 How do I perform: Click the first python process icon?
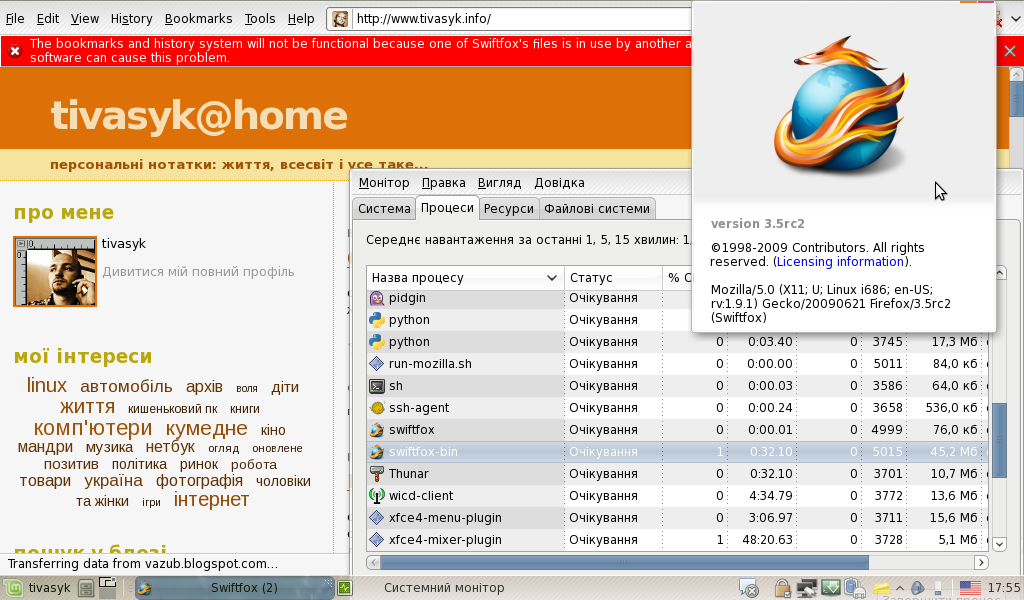[377, 320]
